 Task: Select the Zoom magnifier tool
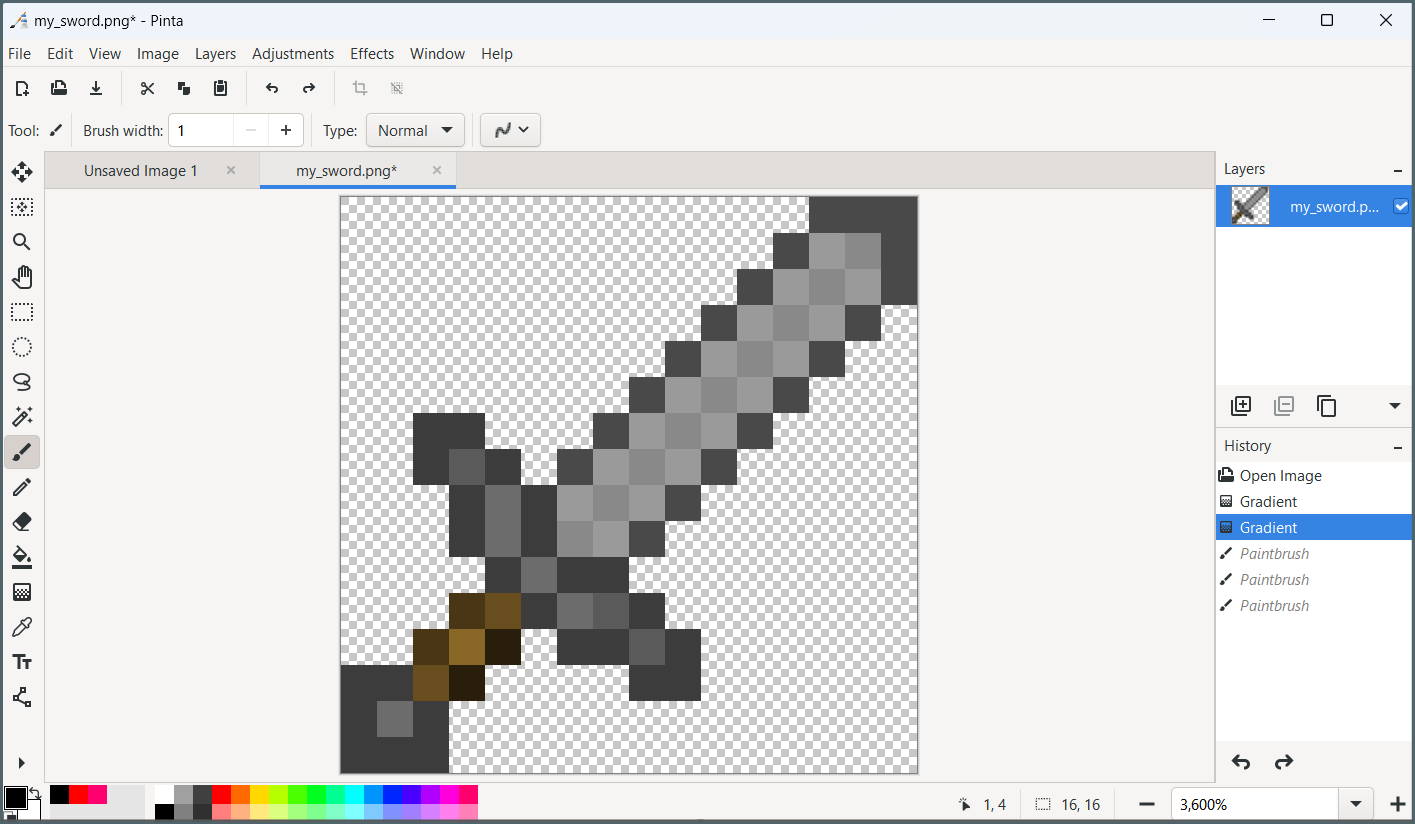(x=22, y=242)
